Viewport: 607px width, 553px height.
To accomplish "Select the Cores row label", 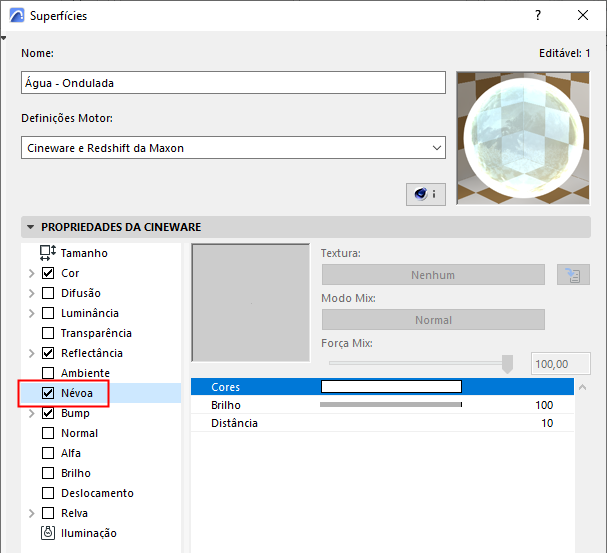I will (225, 387).
